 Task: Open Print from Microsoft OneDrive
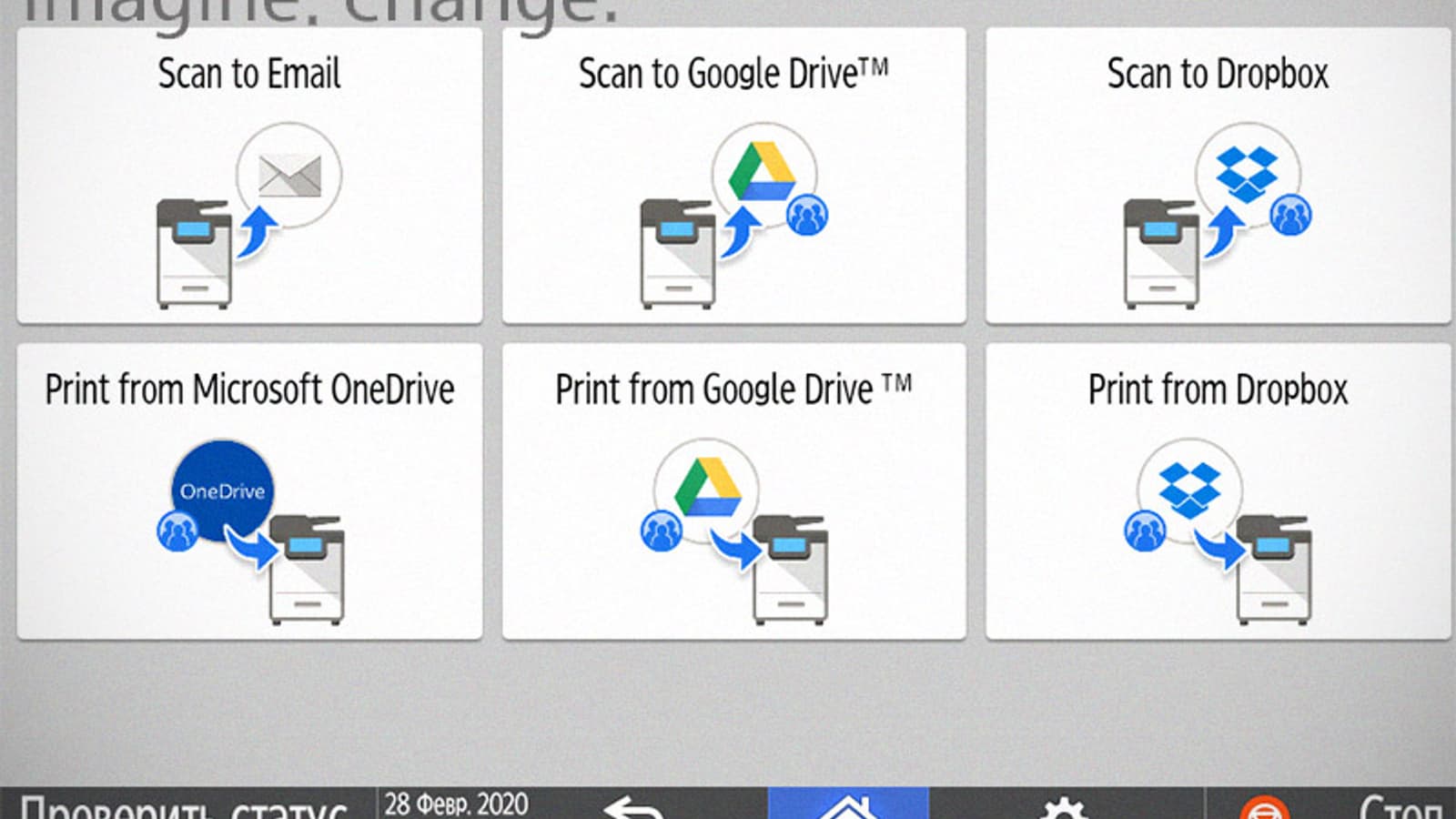[249, 491]
